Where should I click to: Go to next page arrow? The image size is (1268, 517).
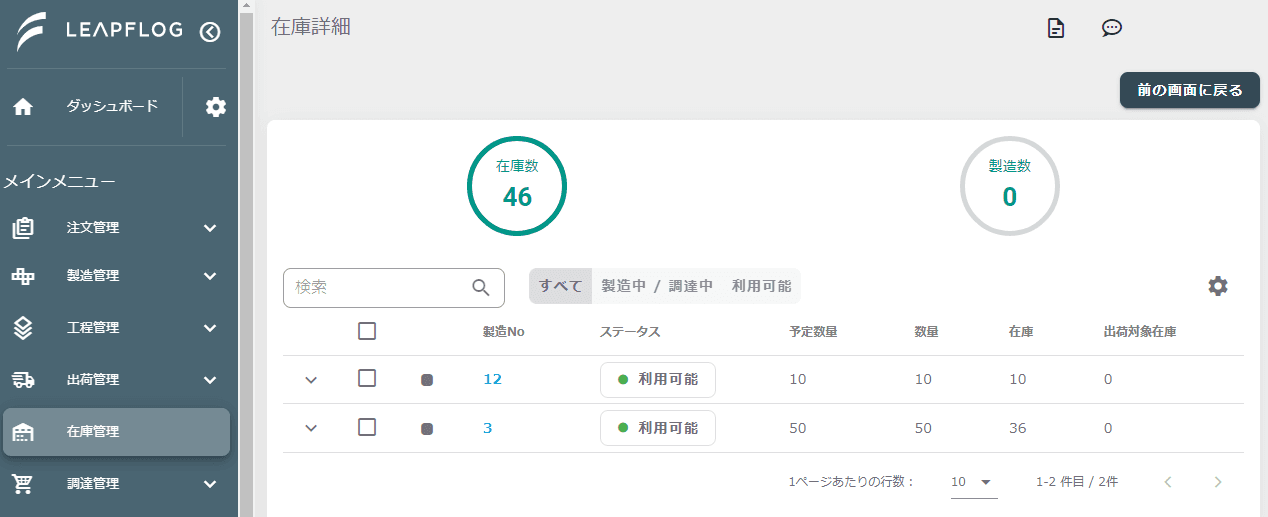point(1217,482)
